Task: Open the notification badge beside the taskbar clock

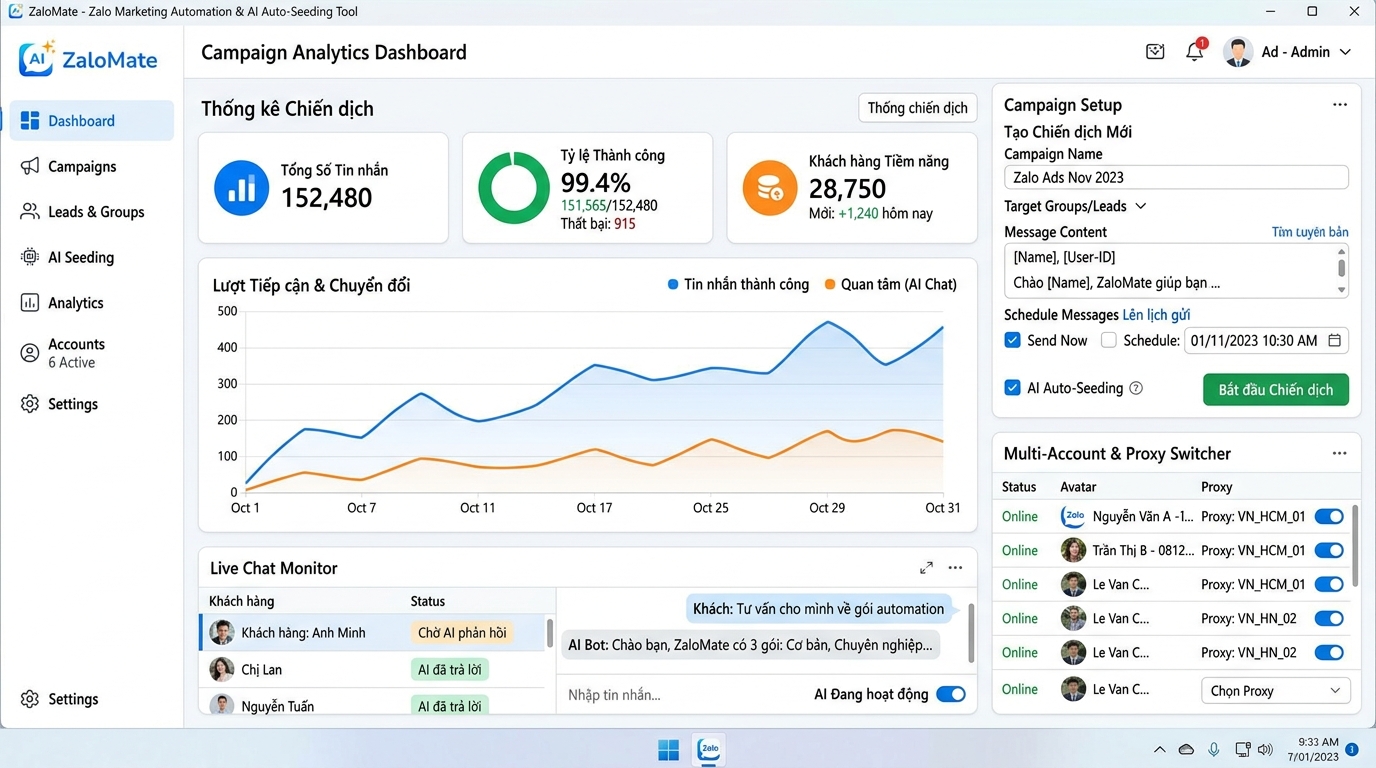Action: [x=1352, y=749]
